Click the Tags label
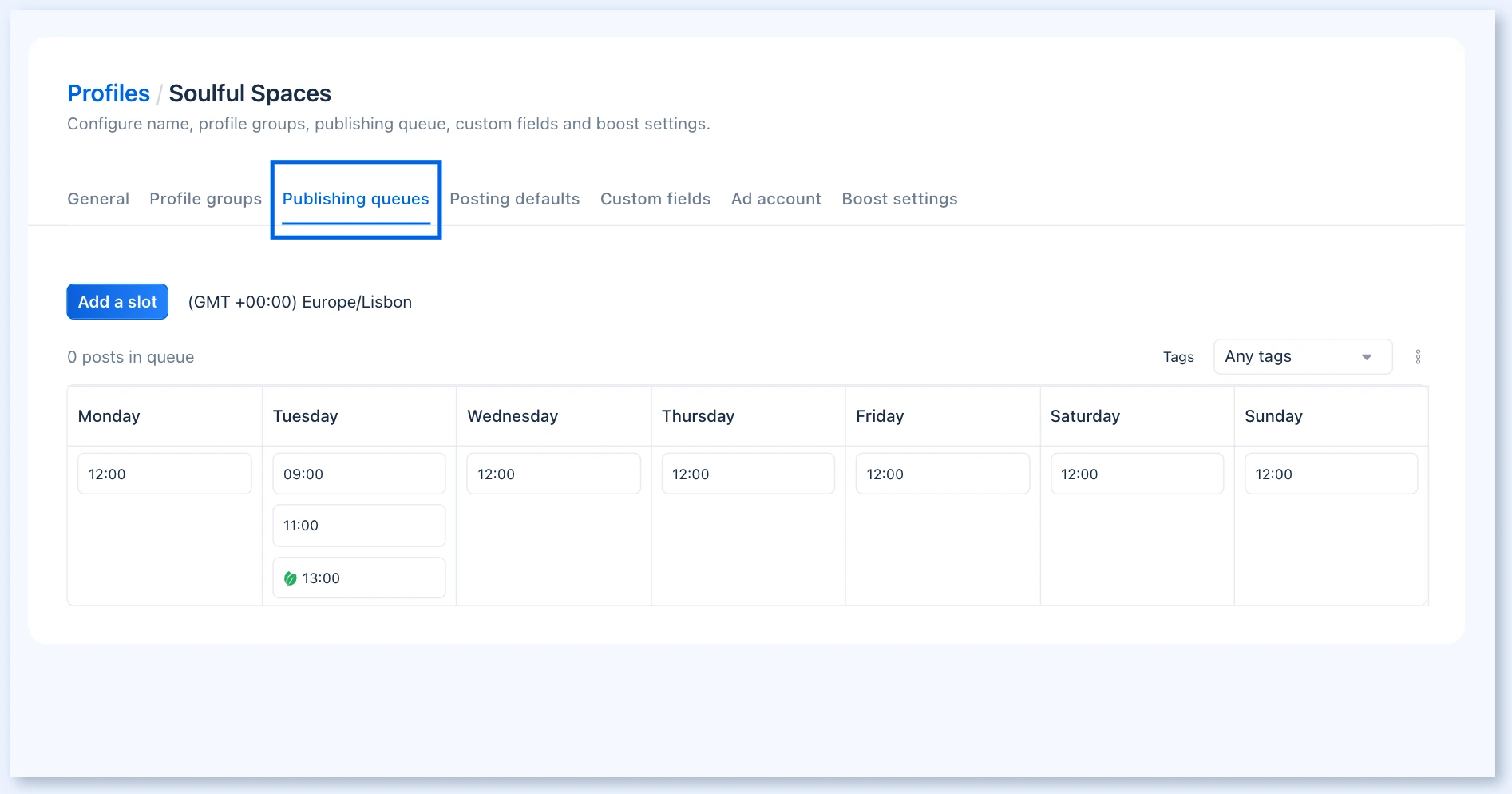The image size is (1512, 794). coord(1178,357)
